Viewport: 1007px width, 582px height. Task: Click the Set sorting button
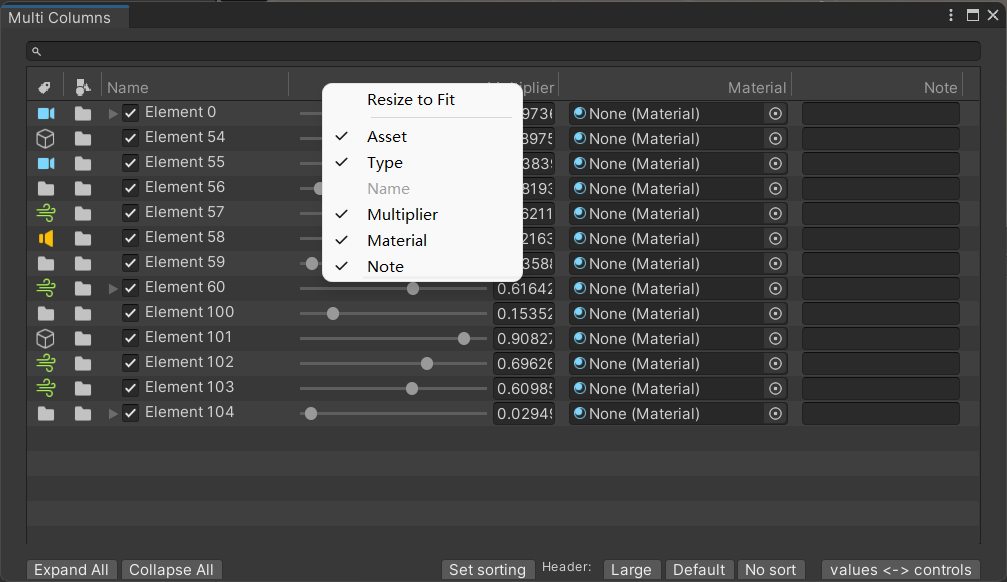487,570
